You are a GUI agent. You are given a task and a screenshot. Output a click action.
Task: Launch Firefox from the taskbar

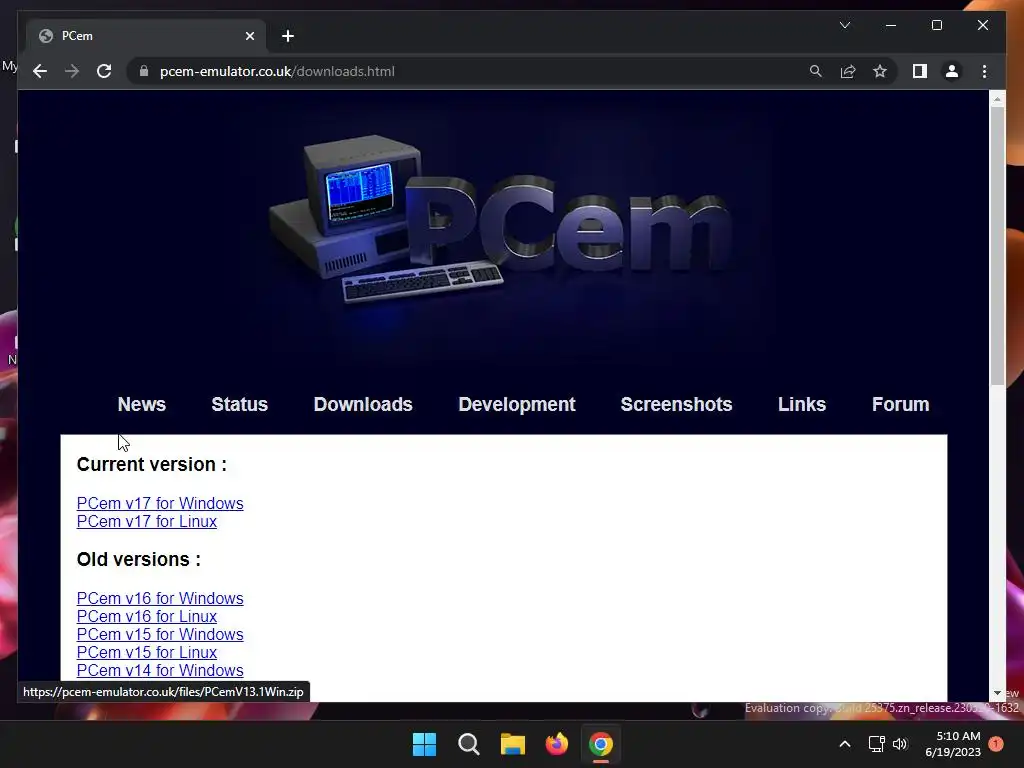(x=557, y=744)
